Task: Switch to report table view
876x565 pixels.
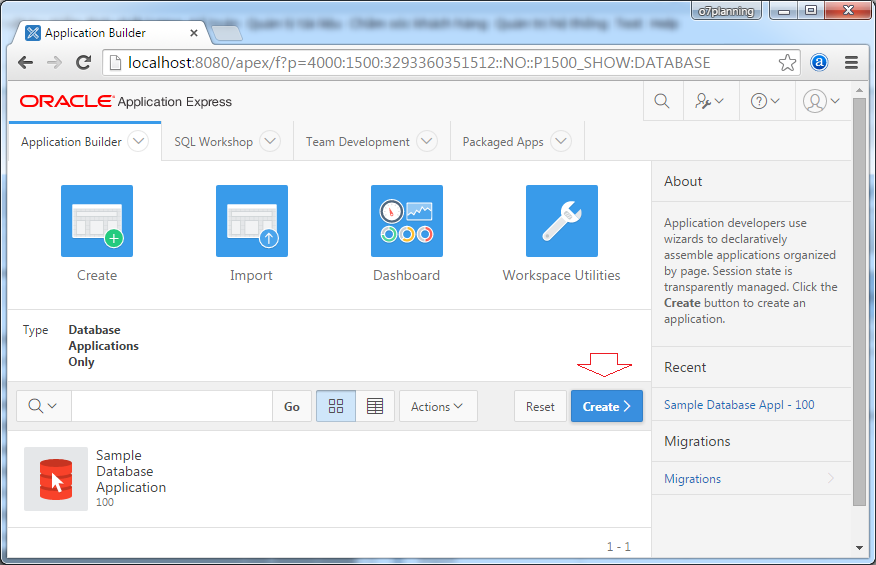Action: pyautogui.click(x=375, y=406)
